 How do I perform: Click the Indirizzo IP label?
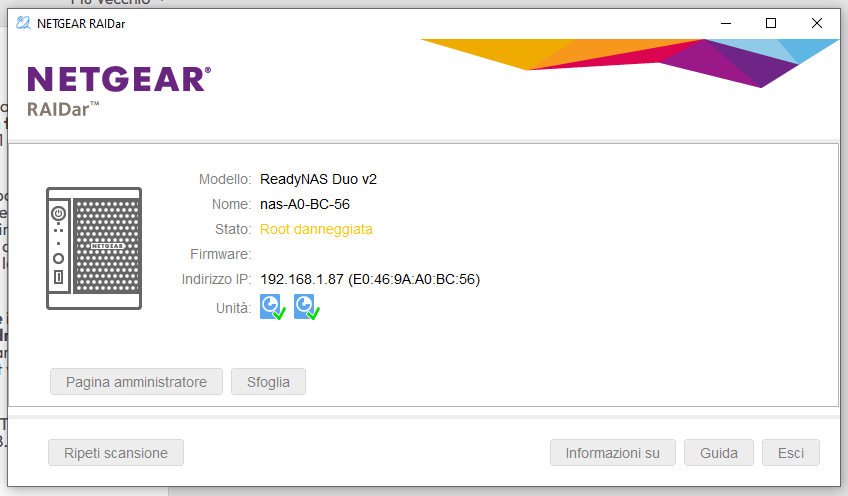tap(216, 279)
